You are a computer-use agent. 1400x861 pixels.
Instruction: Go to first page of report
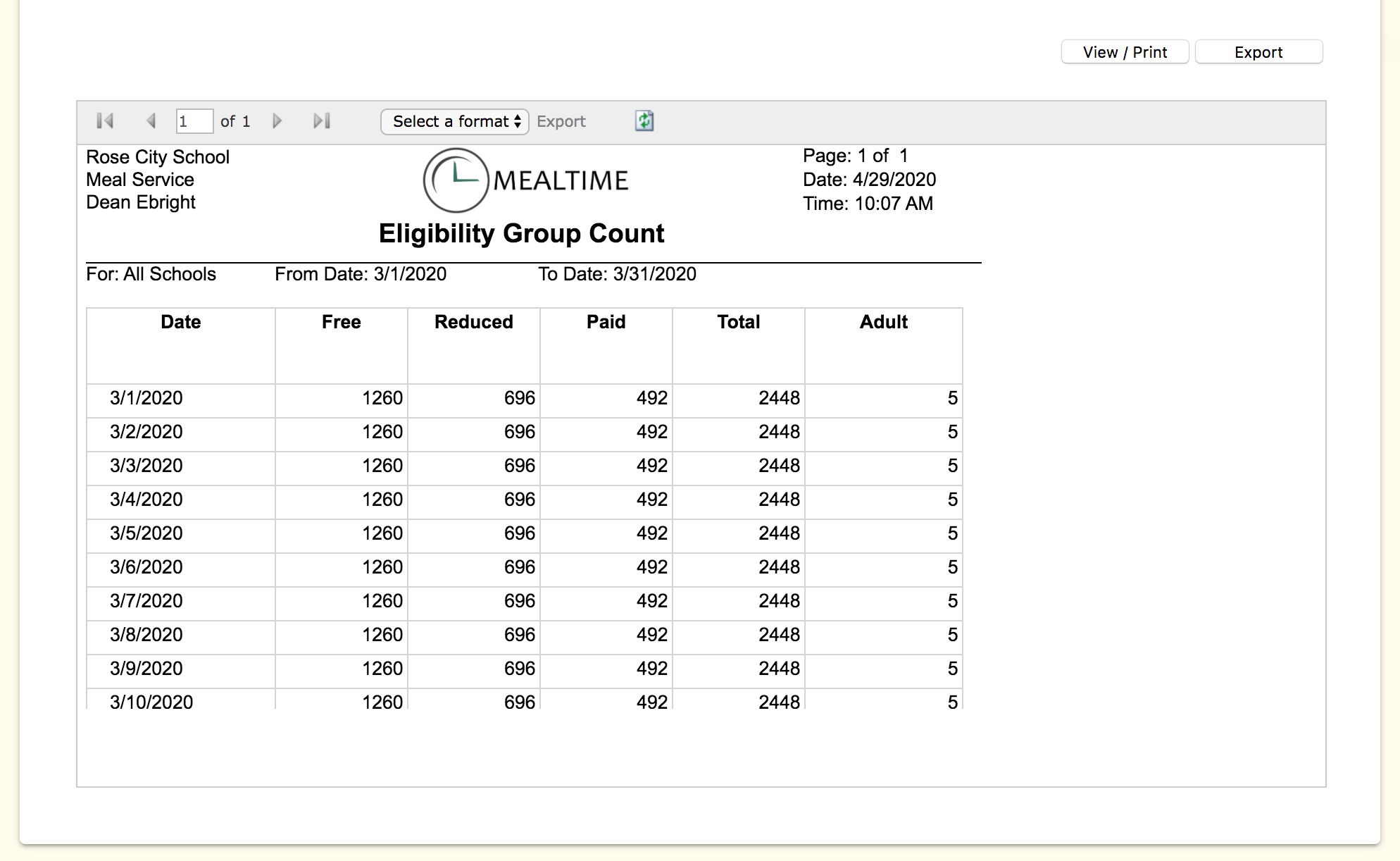click(x=105, y=121)
